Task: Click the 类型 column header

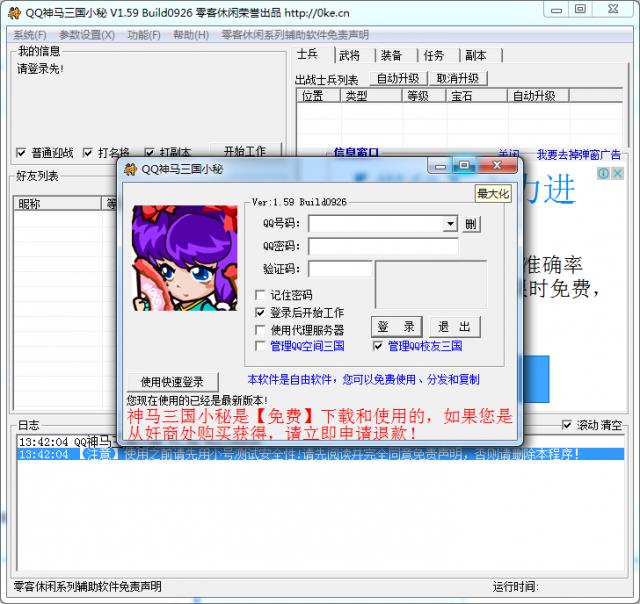Action: 371,96
